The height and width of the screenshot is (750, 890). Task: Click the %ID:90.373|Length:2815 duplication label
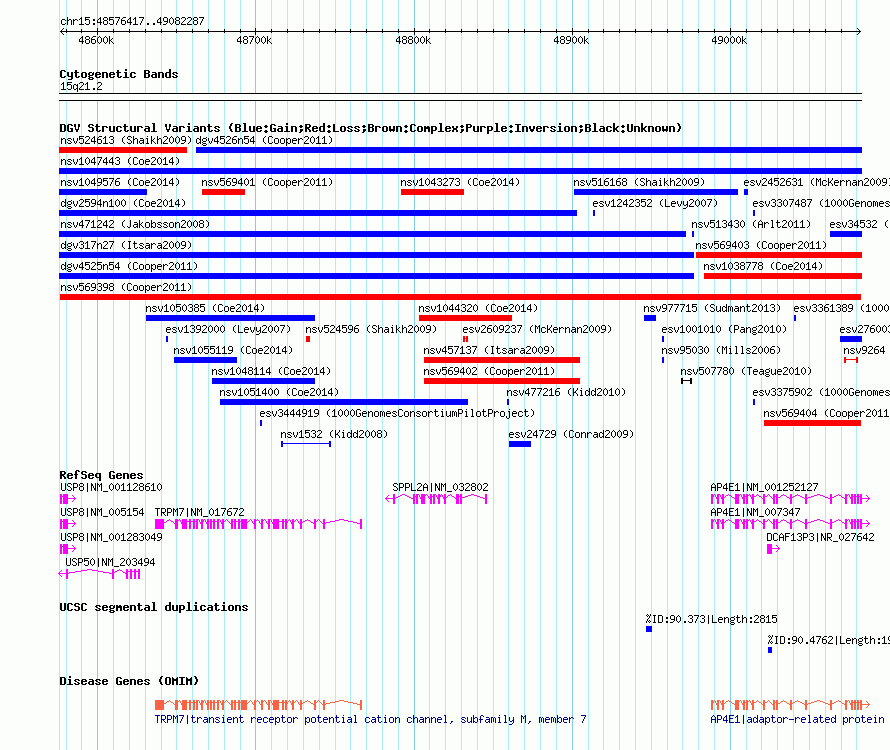pos(711,619)
